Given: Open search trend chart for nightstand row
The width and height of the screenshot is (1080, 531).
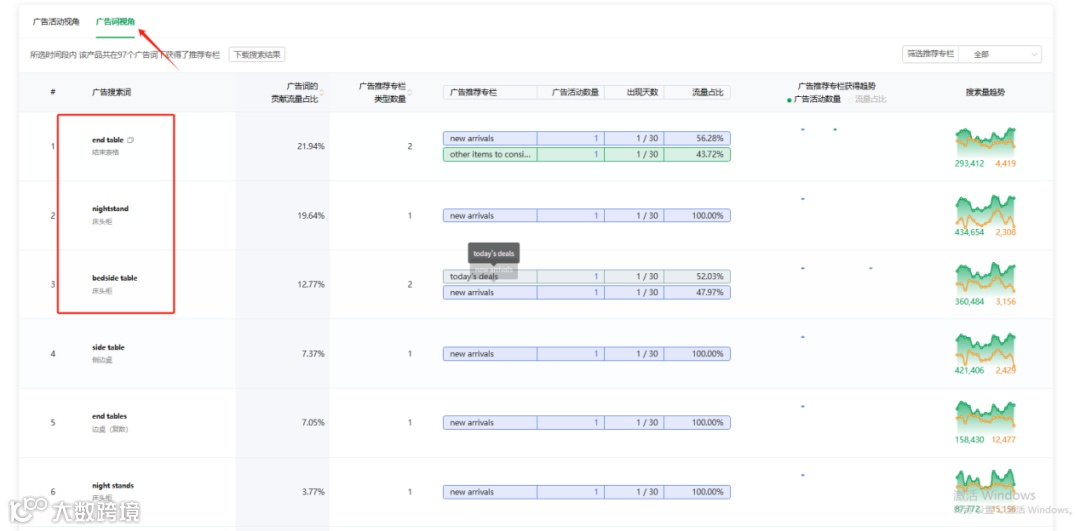Looking at the screenshot, I should [985, 211].
